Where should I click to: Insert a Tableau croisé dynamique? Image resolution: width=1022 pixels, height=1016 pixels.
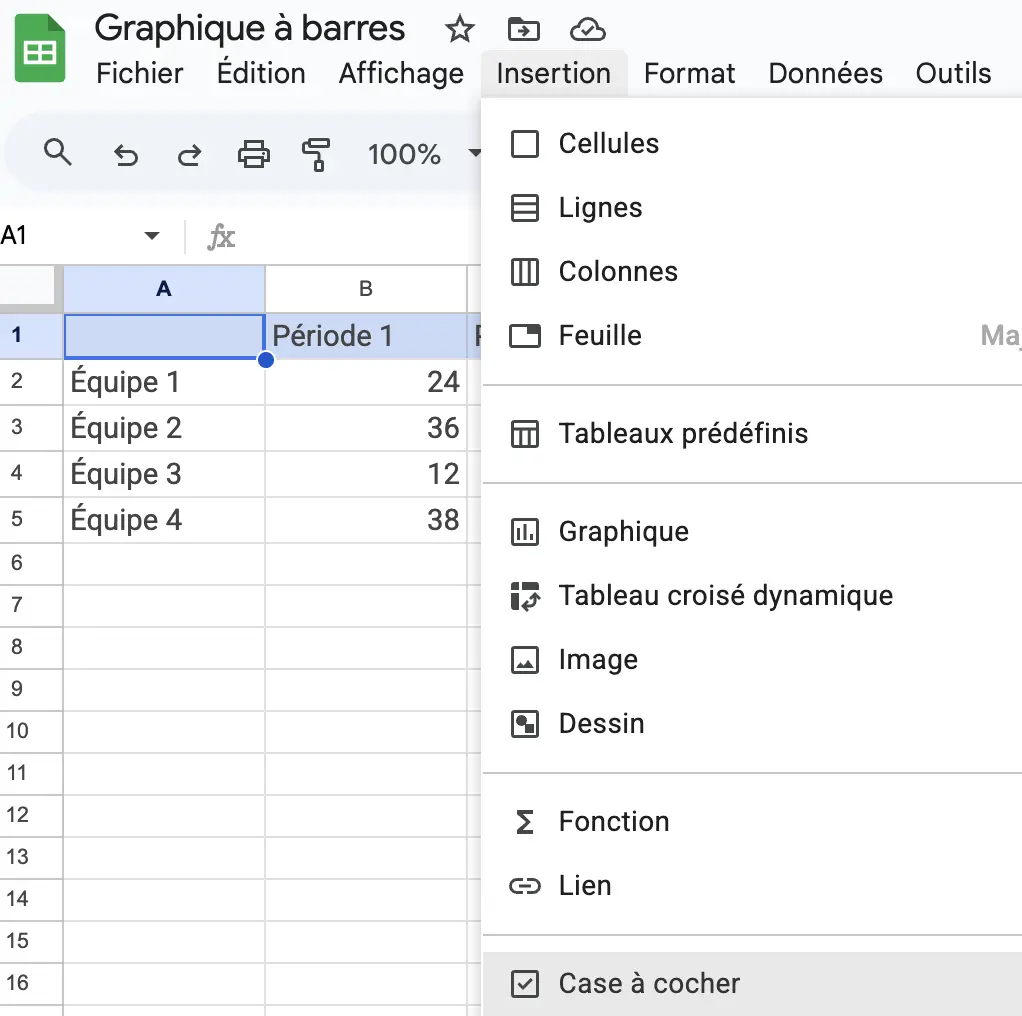coord(752,596)
